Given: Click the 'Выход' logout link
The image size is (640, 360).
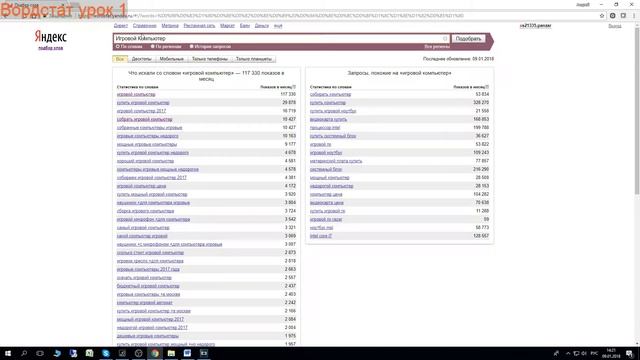Looking at the screenshot, I should pyautogui.click(x=615, y=26).
